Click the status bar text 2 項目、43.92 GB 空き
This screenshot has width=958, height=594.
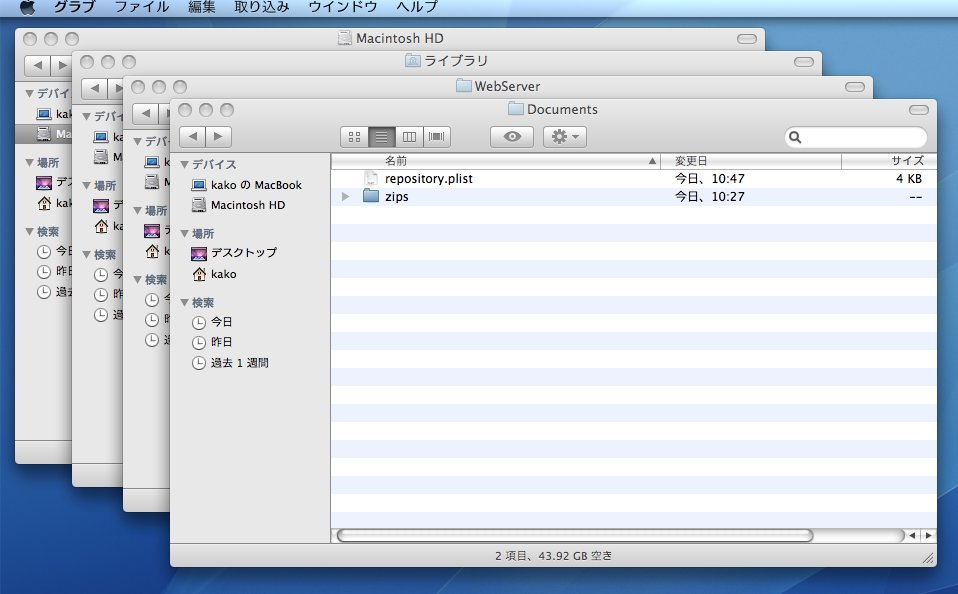(554, 556)
